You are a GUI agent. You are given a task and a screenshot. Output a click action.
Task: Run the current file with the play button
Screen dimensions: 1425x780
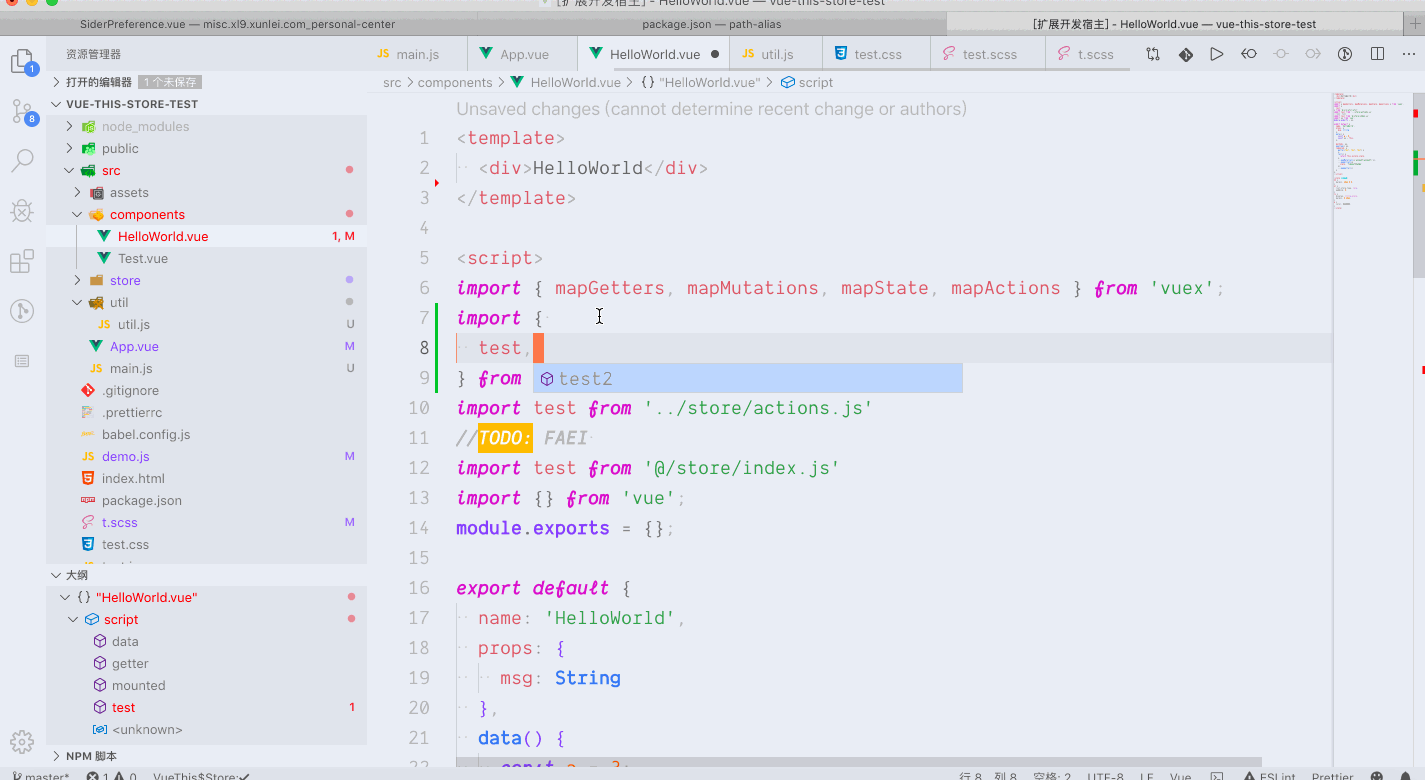[1216, 54]
